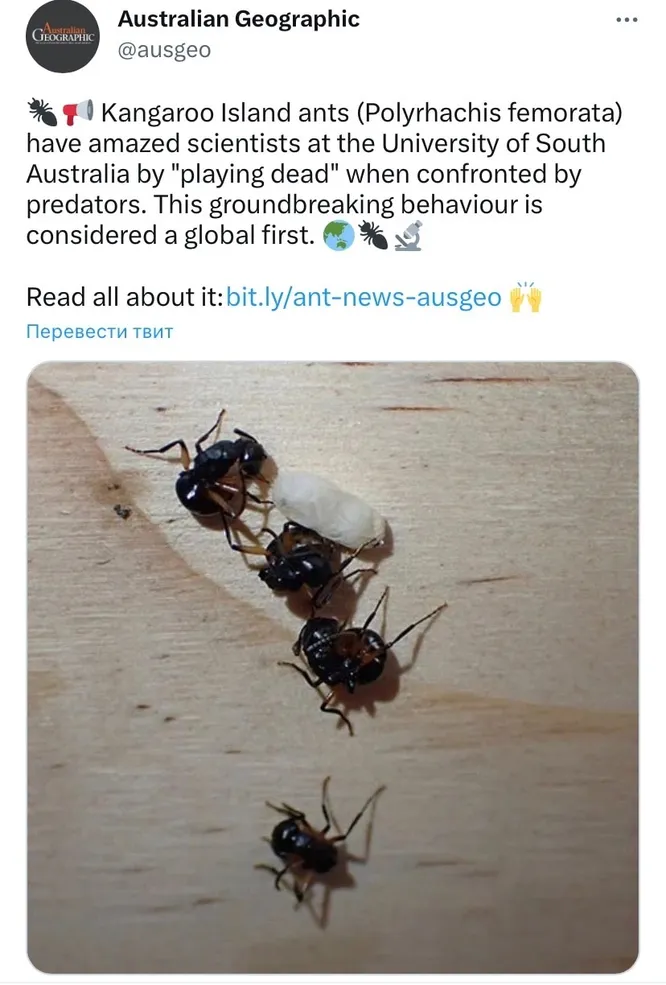The height and width of the screenshot is (985, 666).
Task: Click the microscope emoji
Action: tap(408, 236)
